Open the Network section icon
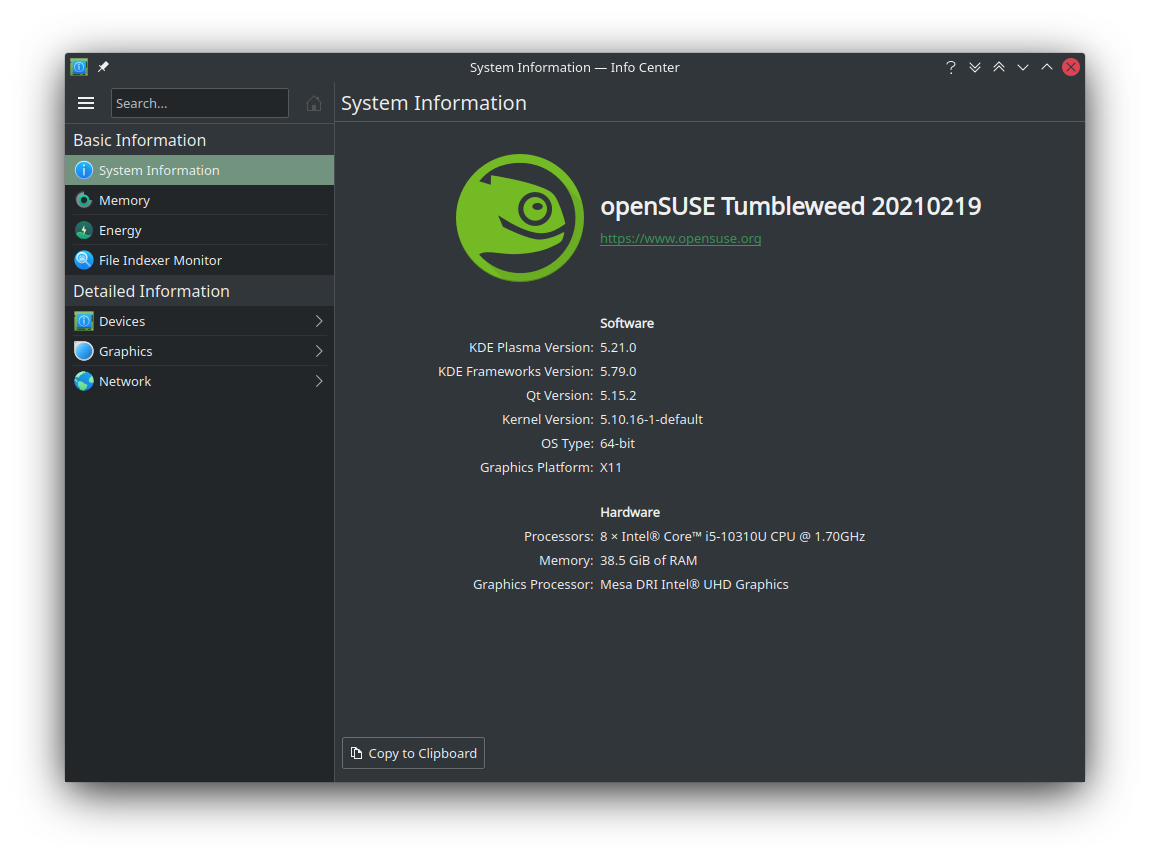The width and height of the screenshot is (1150, 859). pyautogui.click(x=84, y=381)
